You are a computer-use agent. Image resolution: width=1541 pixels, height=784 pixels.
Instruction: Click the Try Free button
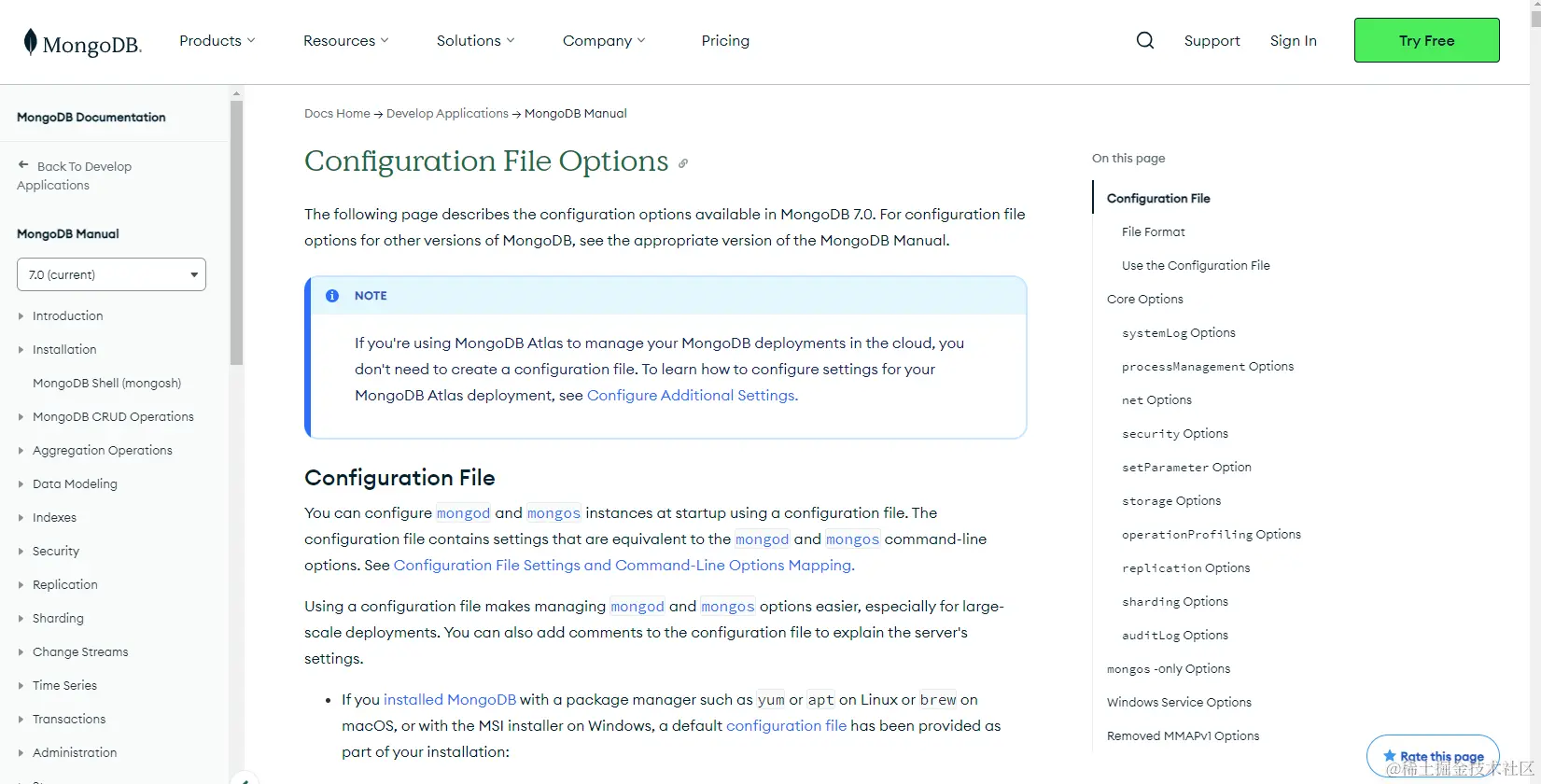tap(1426, 40)
